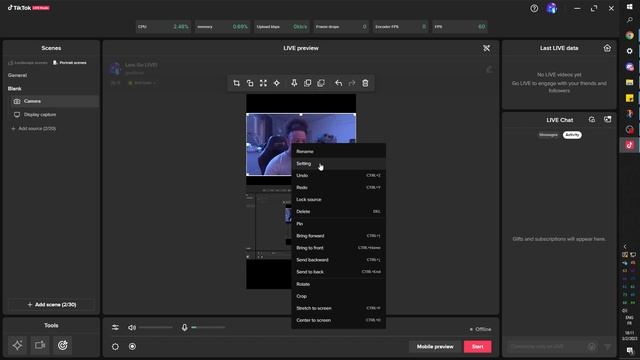The image size is (640, 360).
Task: Mute the speaker volume icon
Action: click(132, 327)
